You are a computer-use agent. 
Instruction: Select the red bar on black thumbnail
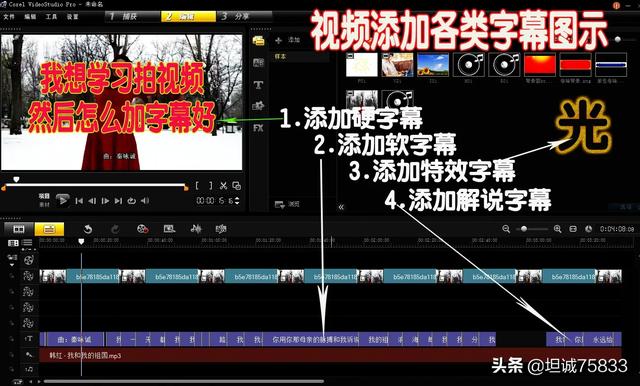coord(576,64)
